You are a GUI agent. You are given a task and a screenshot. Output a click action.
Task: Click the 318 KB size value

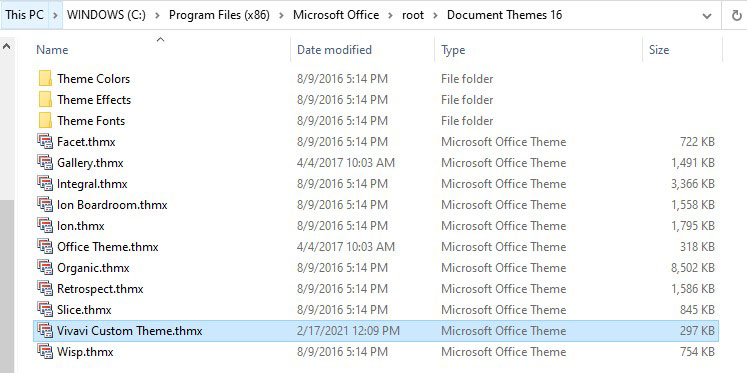click(697, 246)
